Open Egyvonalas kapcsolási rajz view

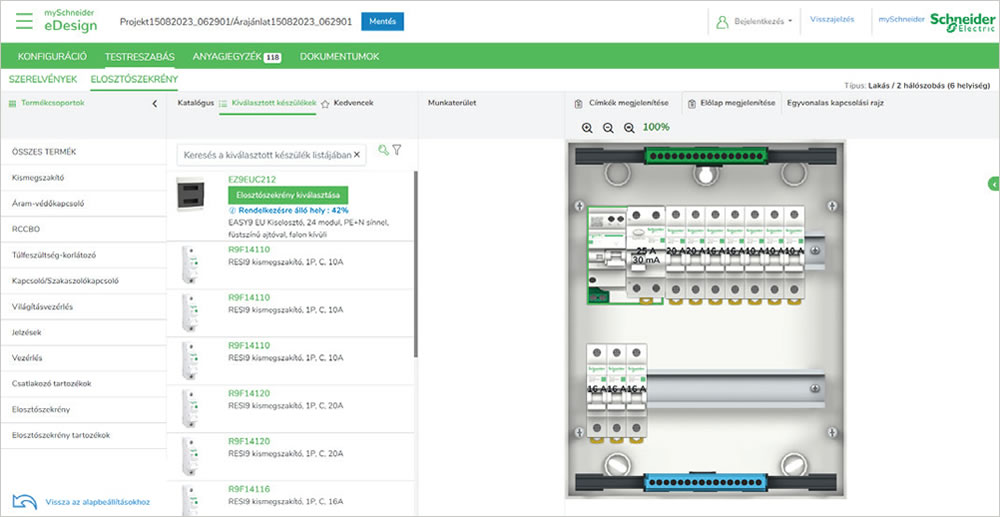tap(835, 103)
